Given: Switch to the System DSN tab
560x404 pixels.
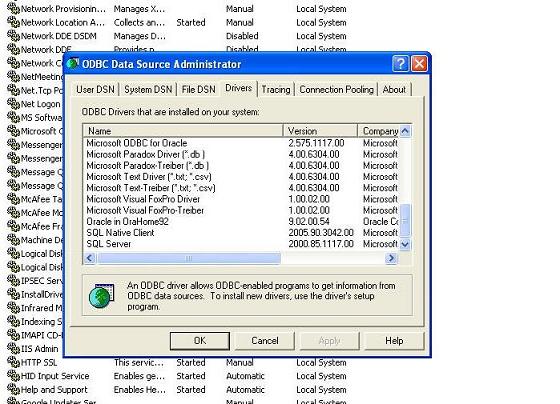Looking at the screenshot, I should pos(148,89).
